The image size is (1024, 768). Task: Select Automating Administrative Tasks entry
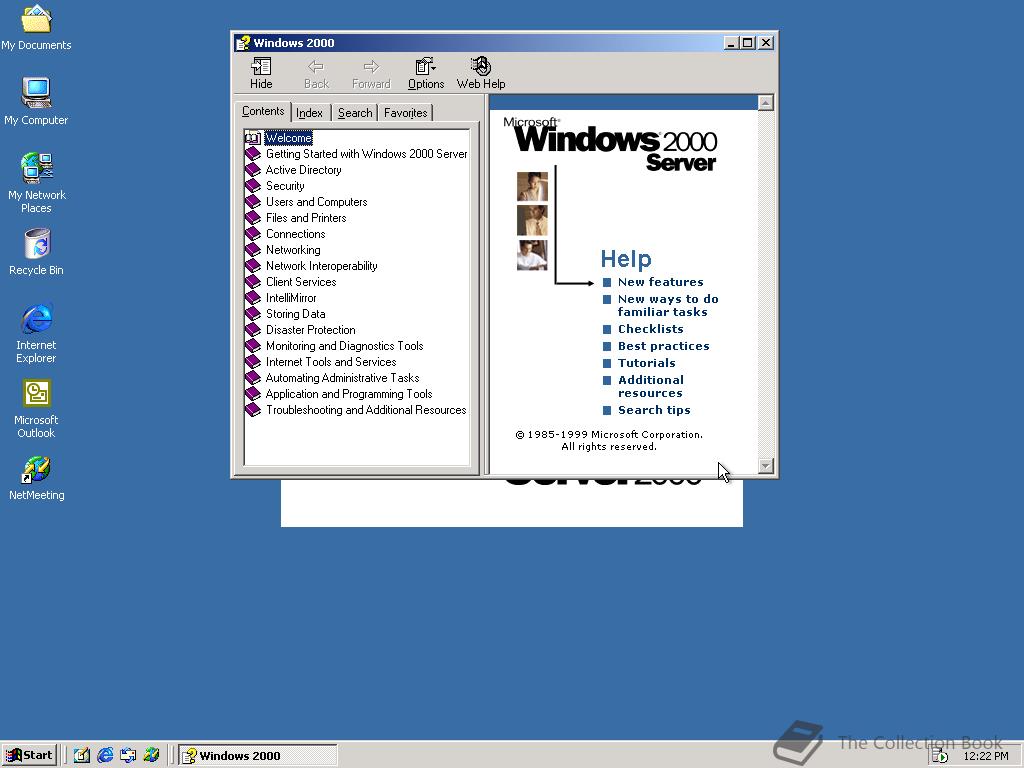tap(342, 378)
